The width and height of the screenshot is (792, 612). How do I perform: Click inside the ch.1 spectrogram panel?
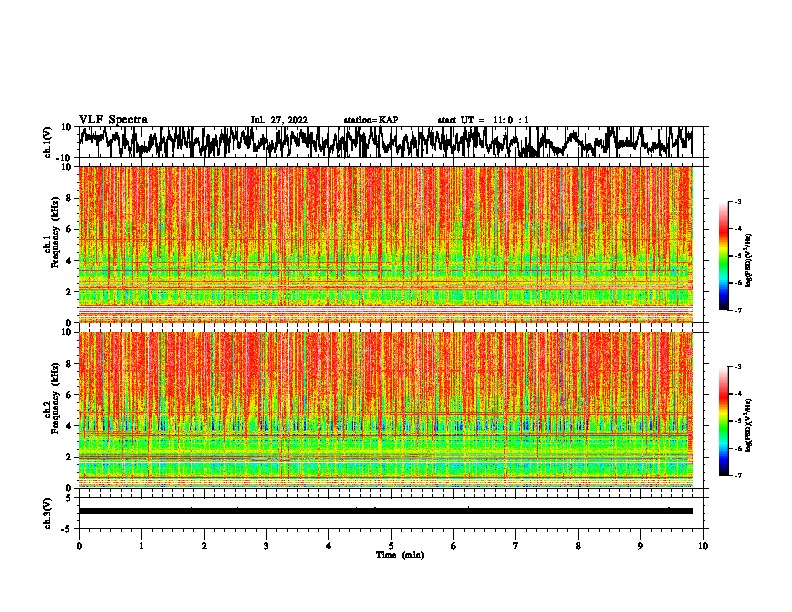385,244
